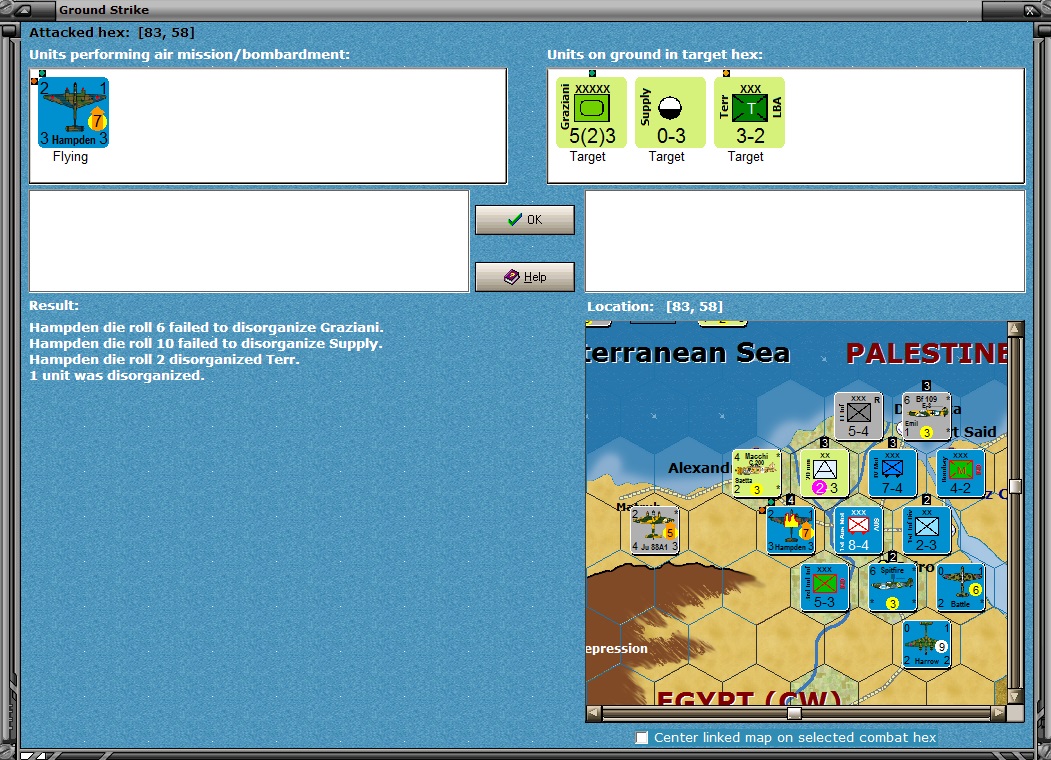This screenshot has height=760, width=1051.
Task: Click the 'Target' label under the Terr counter
Action: [746, 157]
